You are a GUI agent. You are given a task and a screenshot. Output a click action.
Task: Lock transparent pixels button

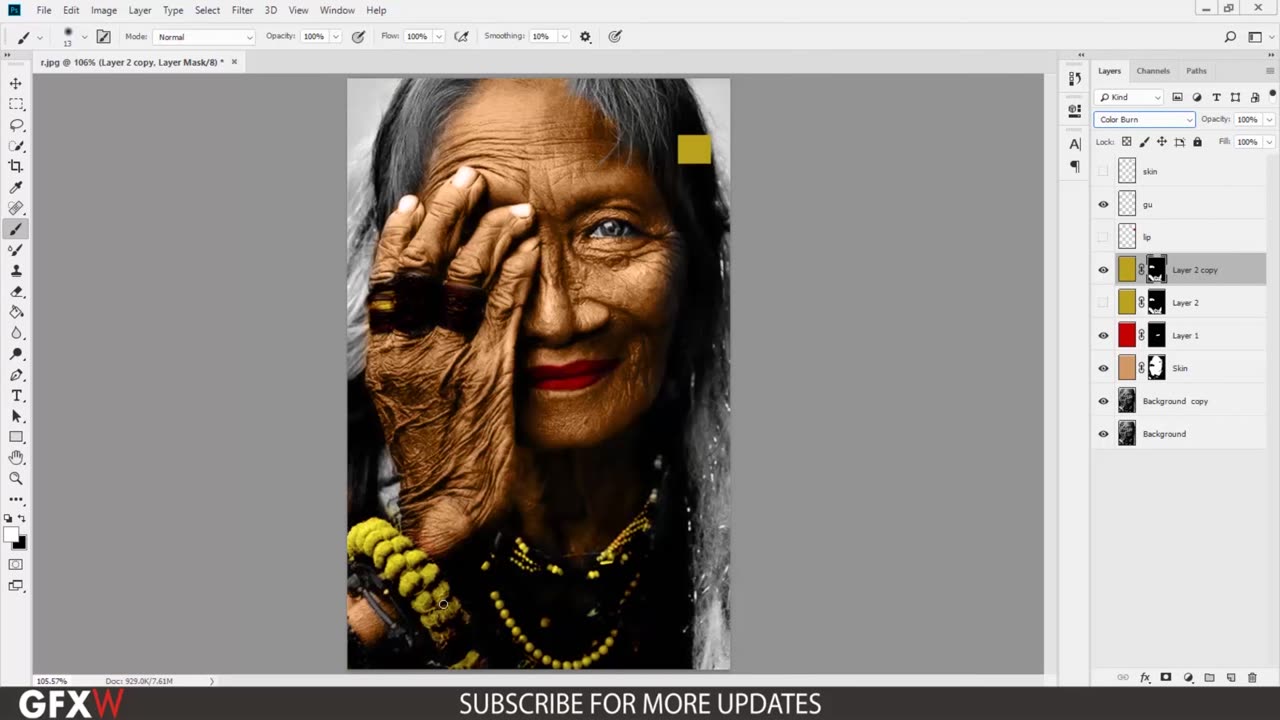point(1126,142)
